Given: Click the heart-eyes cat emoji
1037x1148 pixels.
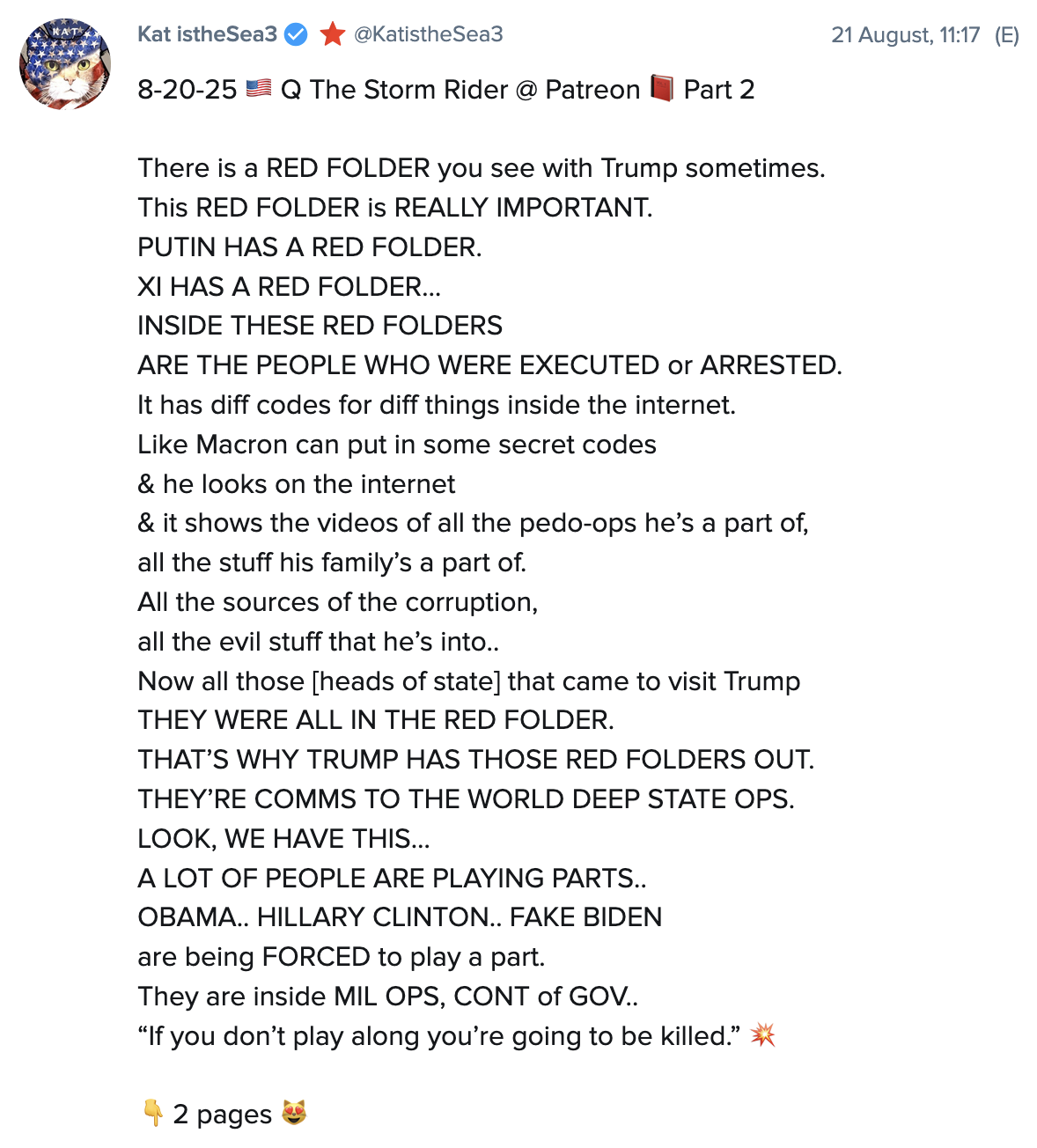Looking at the screenshot, I should 294,1114.
